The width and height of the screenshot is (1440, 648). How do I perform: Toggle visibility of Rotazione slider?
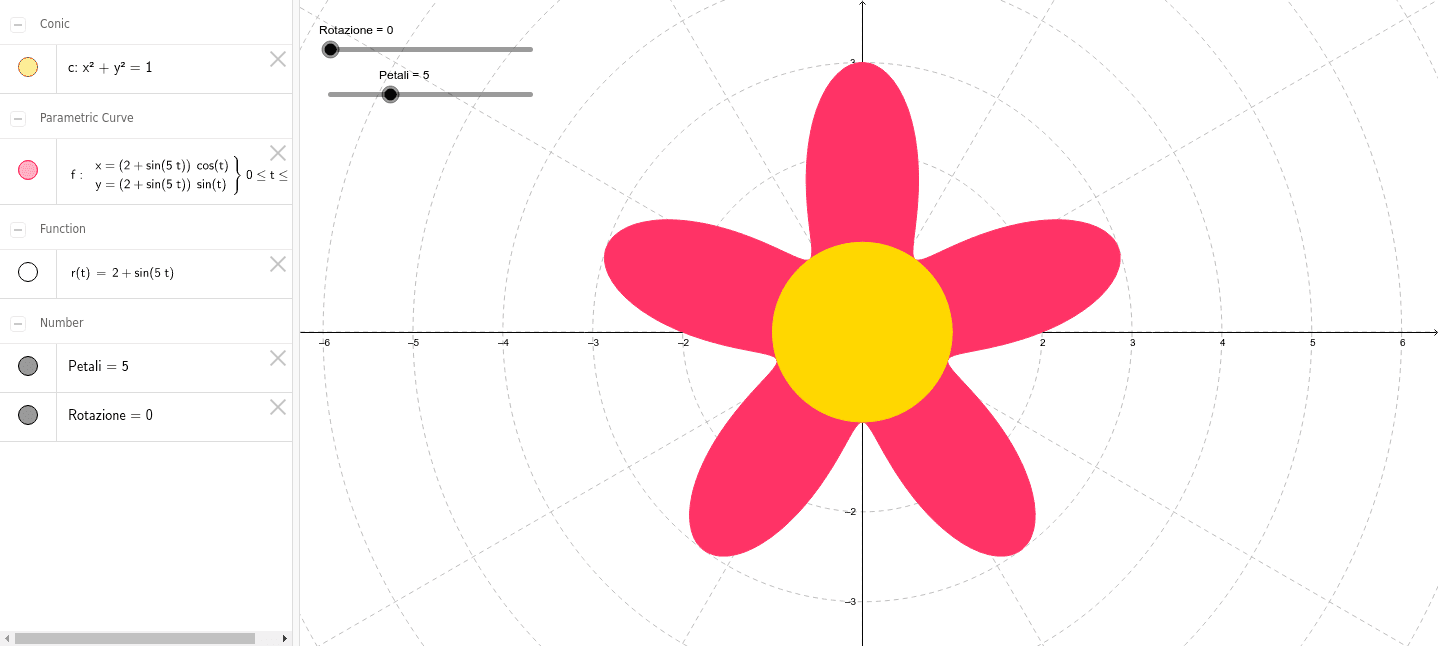coord(28,415)
